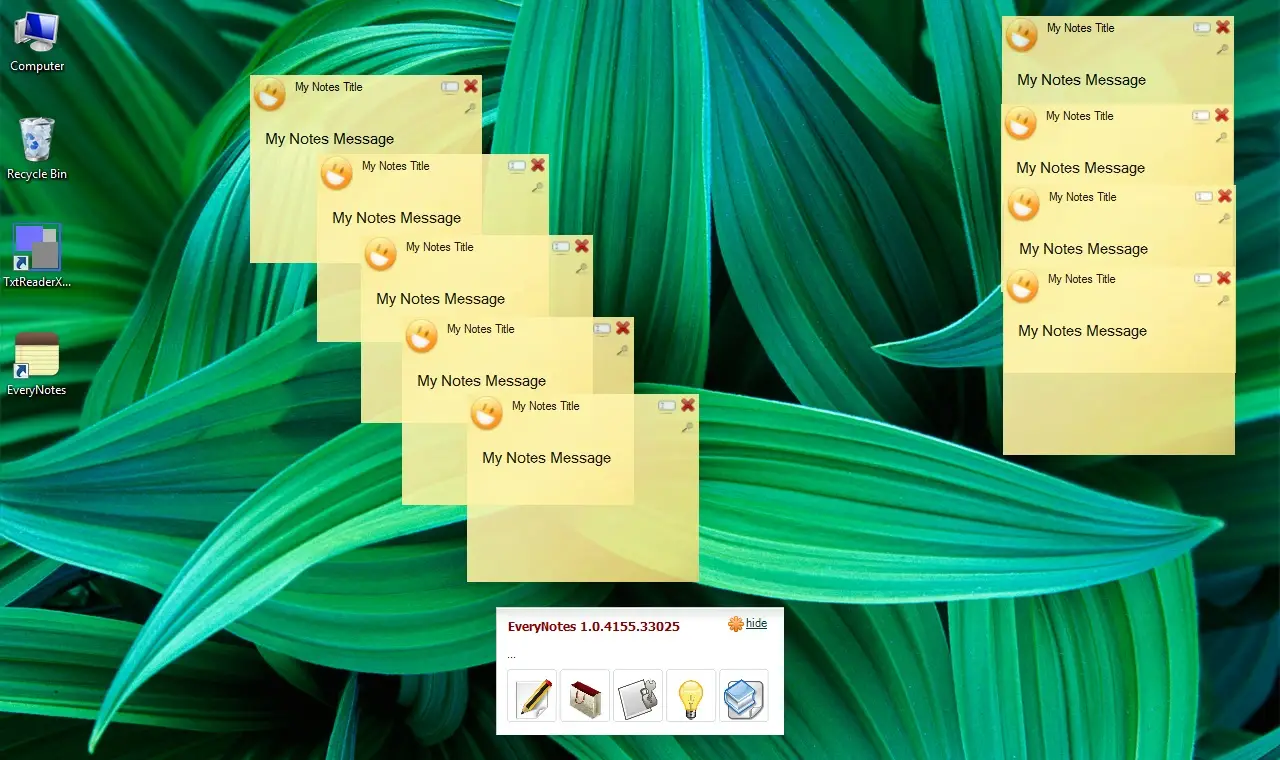This screenshot has width=1280, height=760.
Task: Click the small tool icon on frontmost stacked-column note
Action: coord(1222,300)
